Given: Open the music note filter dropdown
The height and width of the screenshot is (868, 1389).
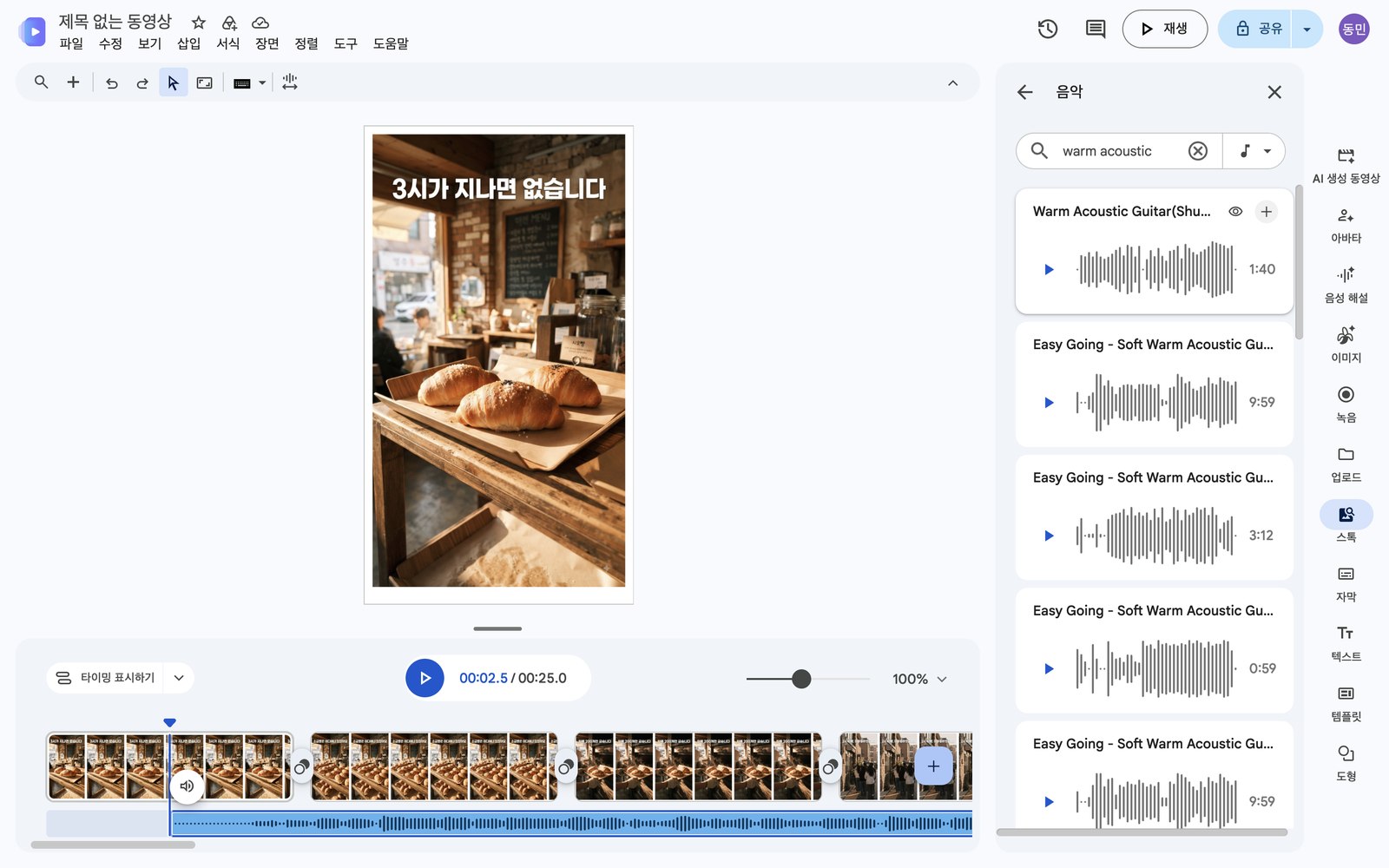Looking at the screenshot, I should [x=1254, y=151].
